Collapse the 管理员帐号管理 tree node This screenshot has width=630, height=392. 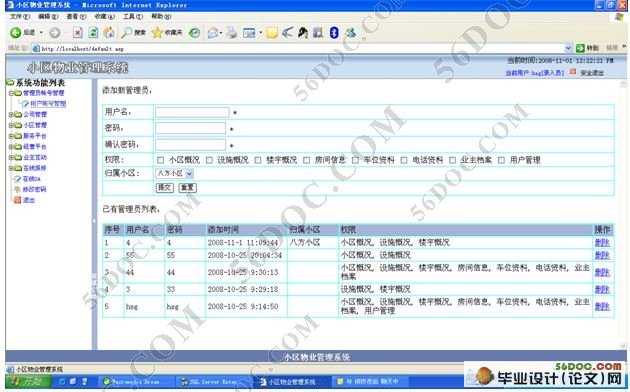(11, 93)
